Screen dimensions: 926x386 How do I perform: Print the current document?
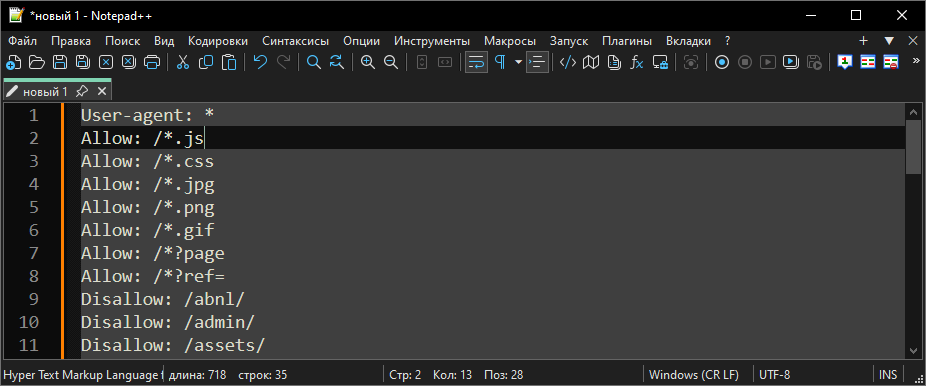(x=152, y=62)
